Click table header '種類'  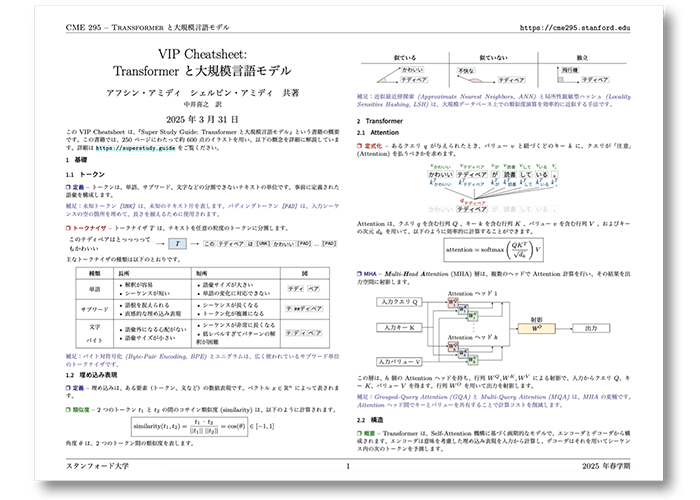click(x=95, y=273)
